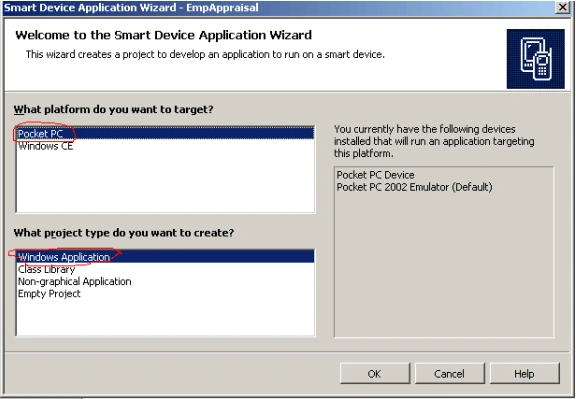This screenshot has width=576, height=399.
Task: Choose Windows Application project type
Action: (x=165, y=257)
